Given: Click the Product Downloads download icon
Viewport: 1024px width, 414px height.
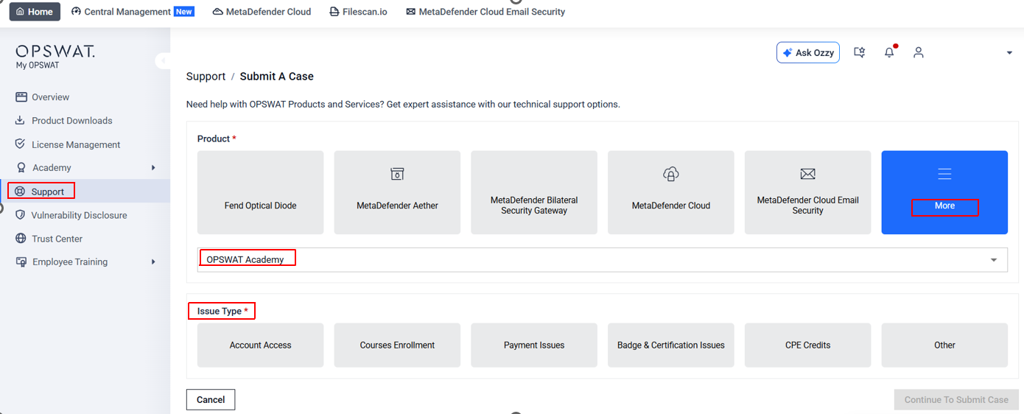Looking at the screenshot, I should click(20, 121).
